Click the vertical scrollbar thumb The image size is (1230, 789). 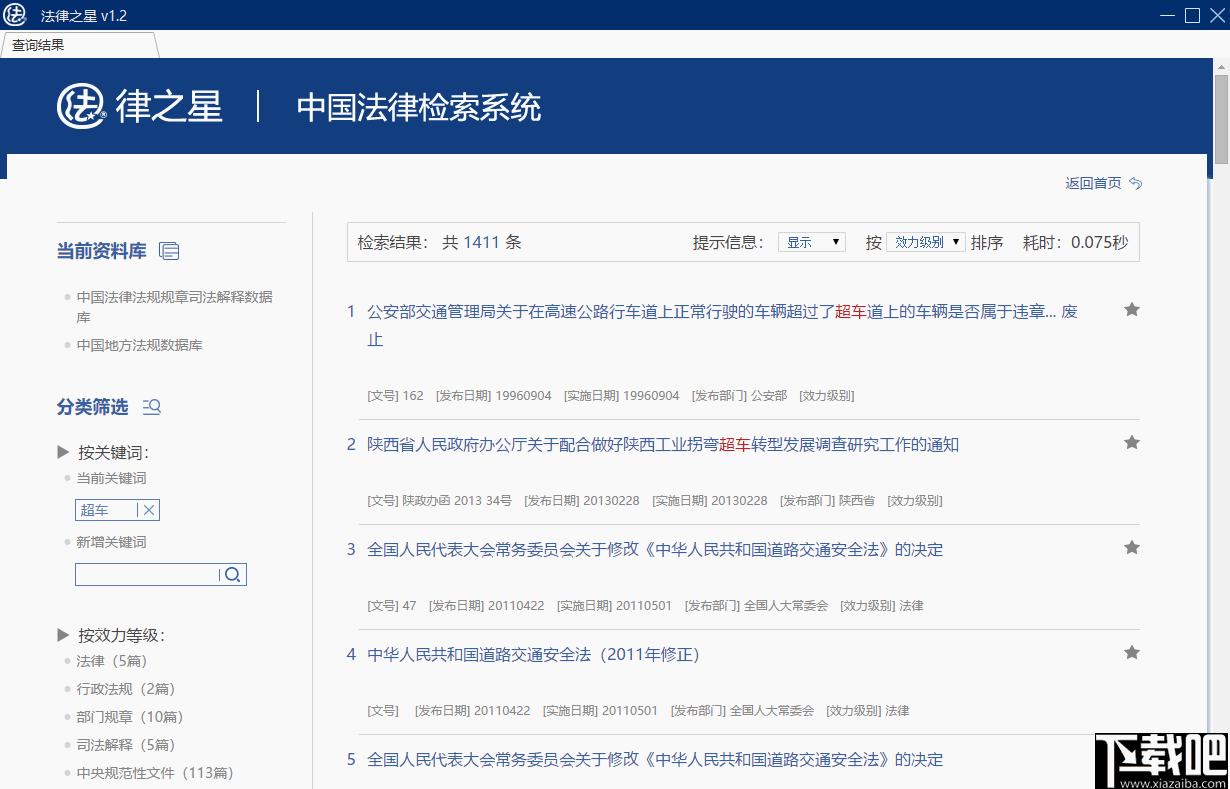(1221, 120)
